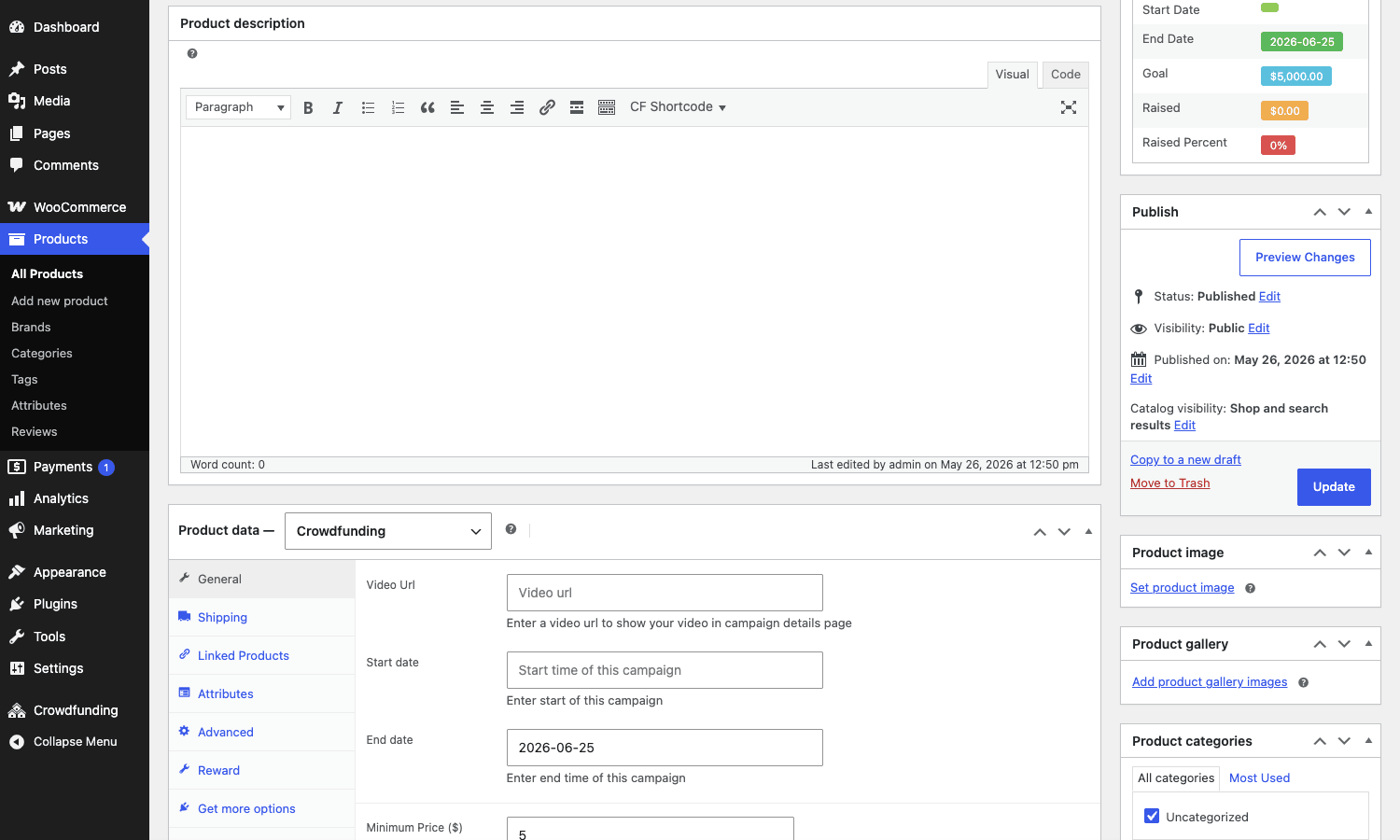
Task: Open the Shipping product data tab
Action: (x=262, y=617)
